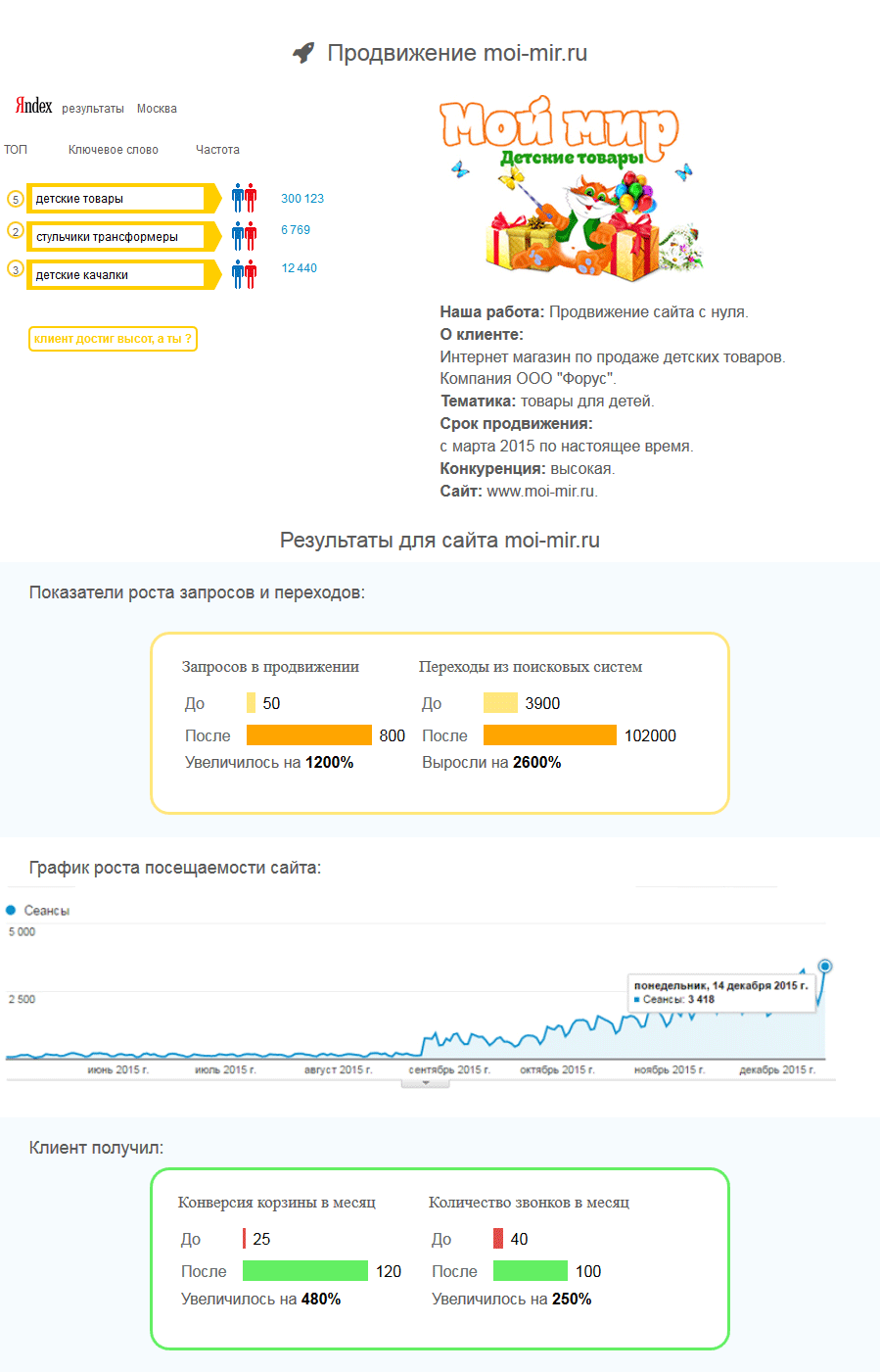Screen dimensions: 880x1372
Task: Click people icon beside 'детские товары'
Action: click(244, 198)
